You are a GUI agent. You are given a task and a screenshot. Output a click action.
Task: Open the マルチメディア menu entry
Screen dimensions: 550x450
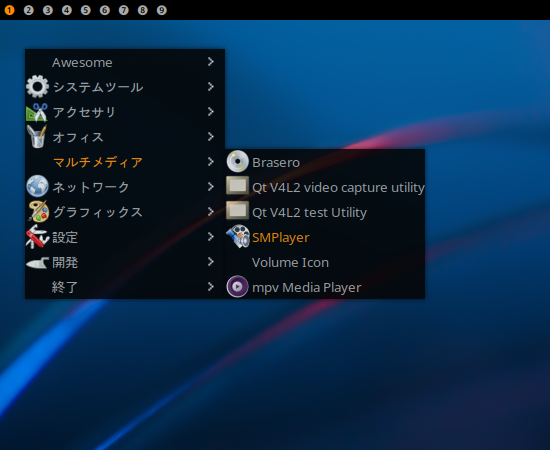pos(125,162)
